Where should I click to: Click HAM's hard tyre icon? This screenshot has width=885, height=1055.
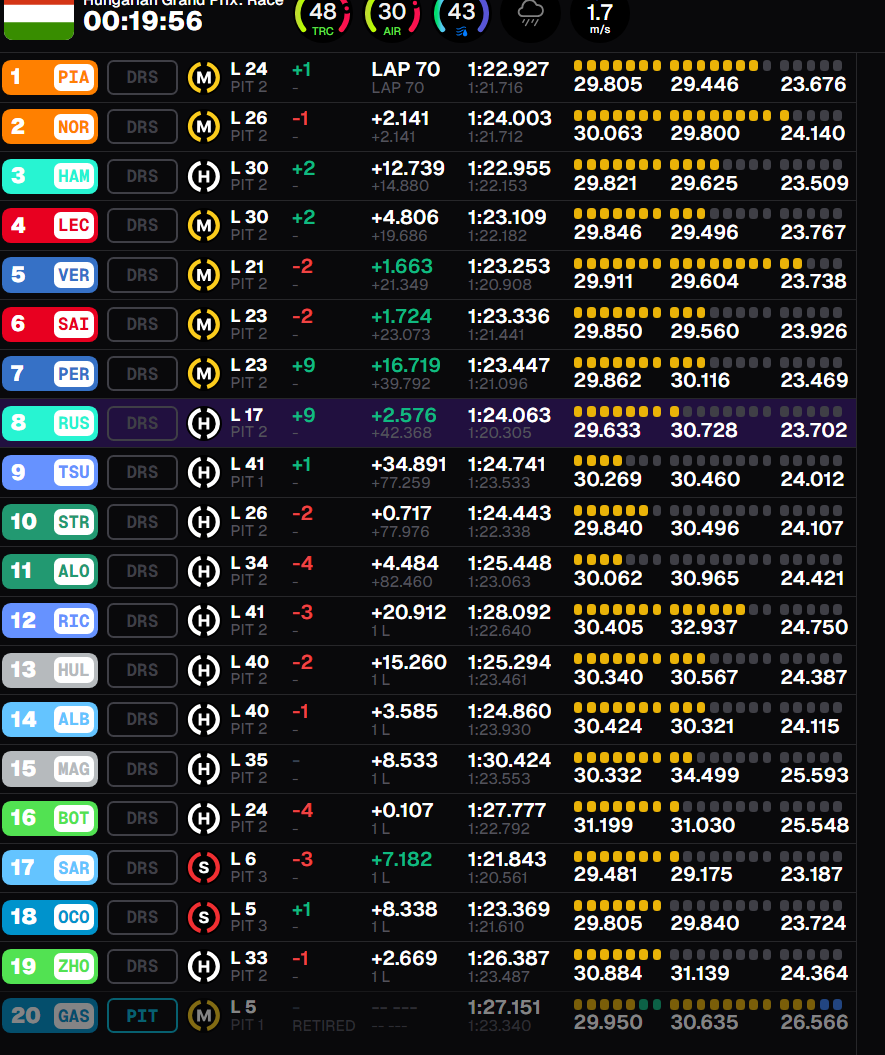coord(204,176)
